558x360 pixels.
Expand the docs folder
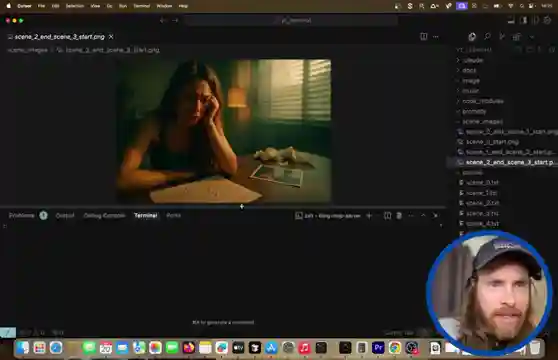pos(469,70)
